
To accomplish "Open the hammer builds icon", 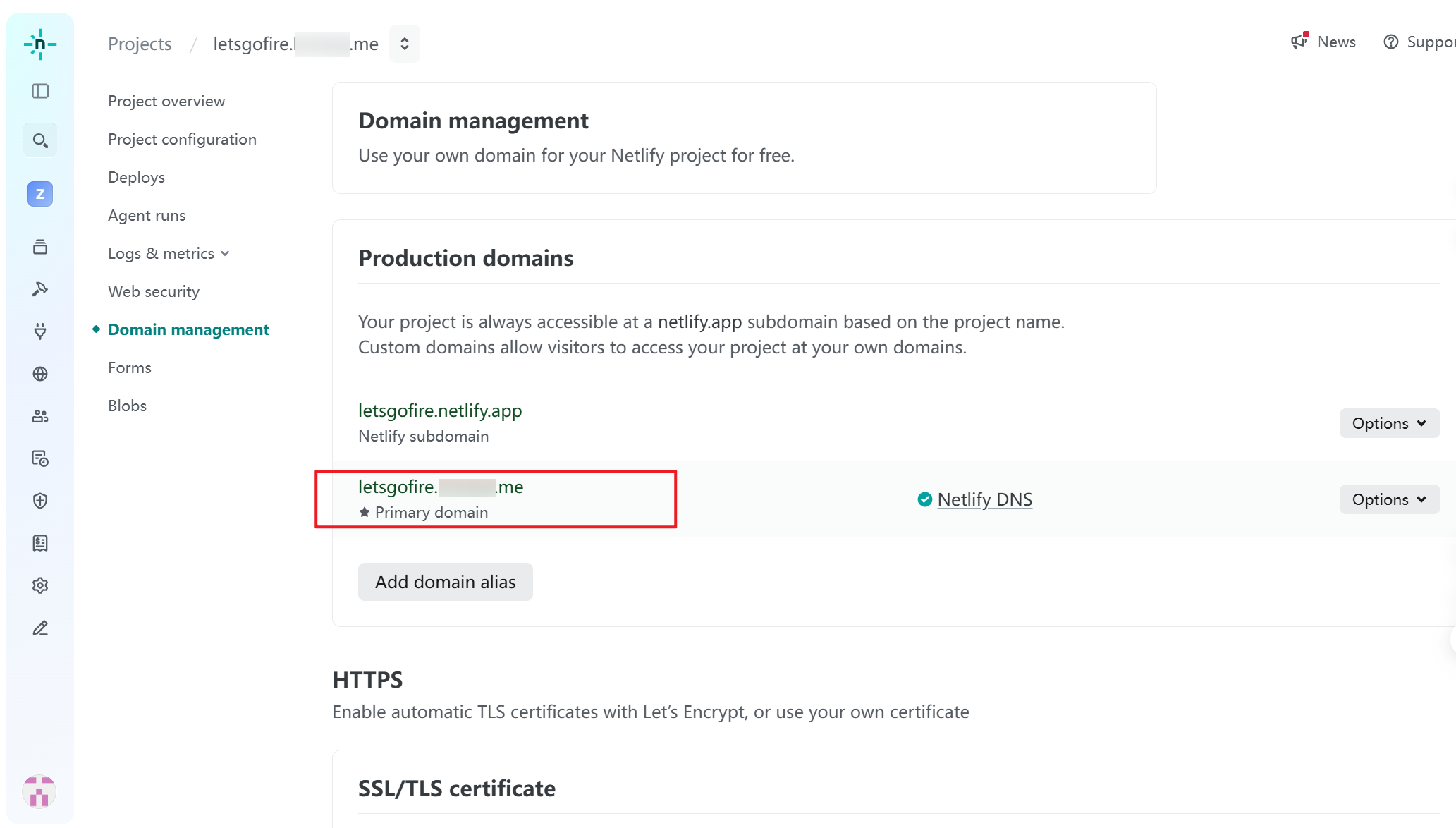I will 40,289.
